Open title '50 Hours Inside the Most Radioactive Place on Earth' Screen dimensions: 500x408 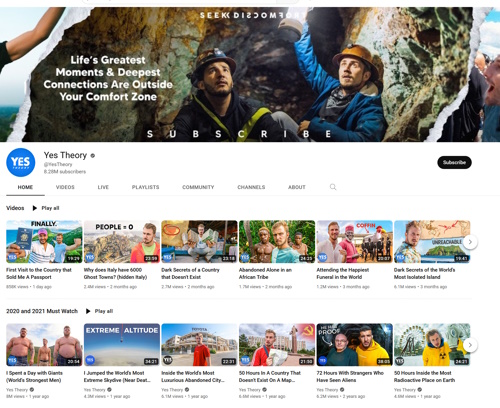click(424, 376)
